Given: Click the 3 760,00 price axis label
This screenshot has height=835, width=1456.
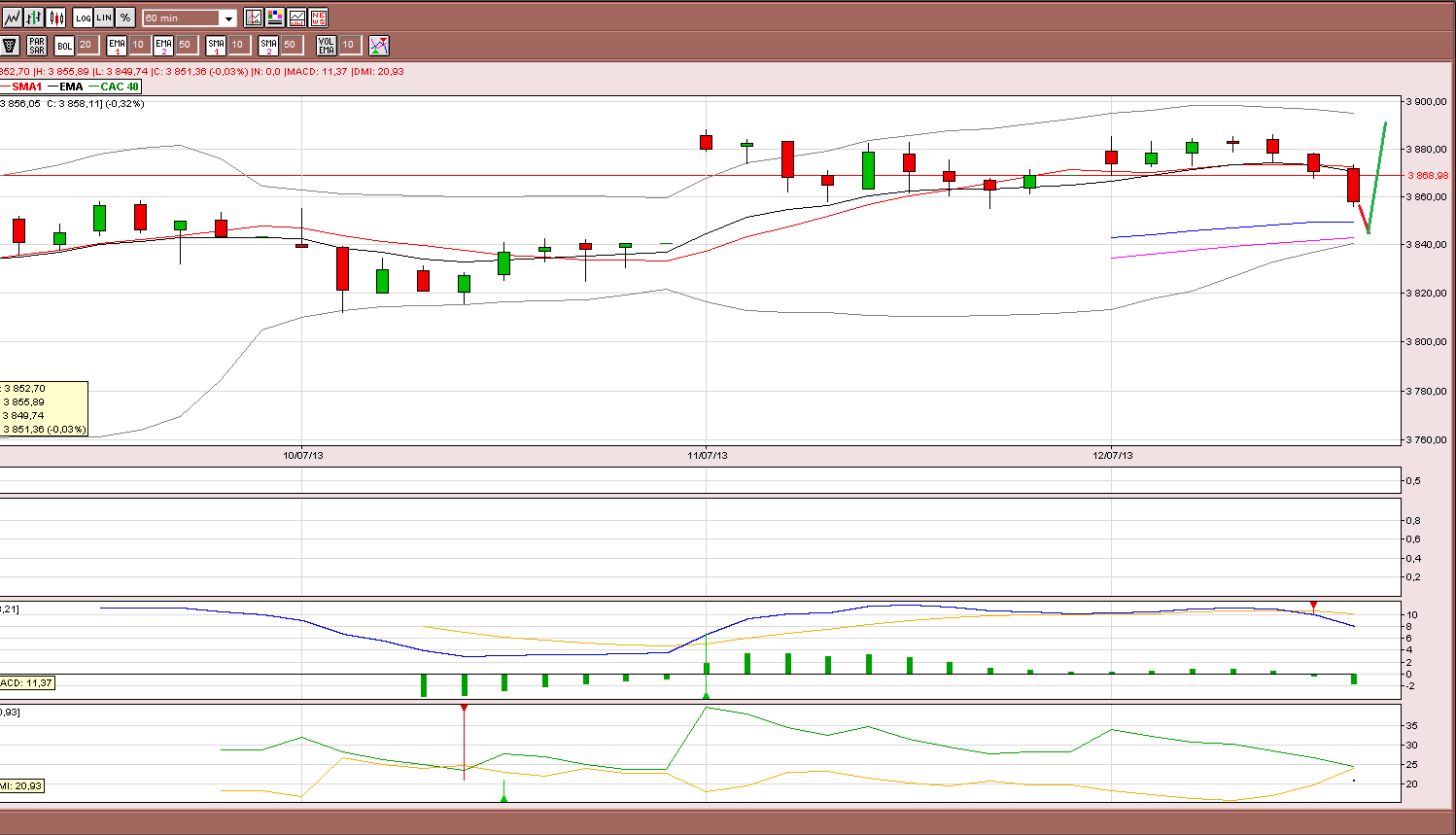Looking at the screenshot, I should click(1428, 439).
